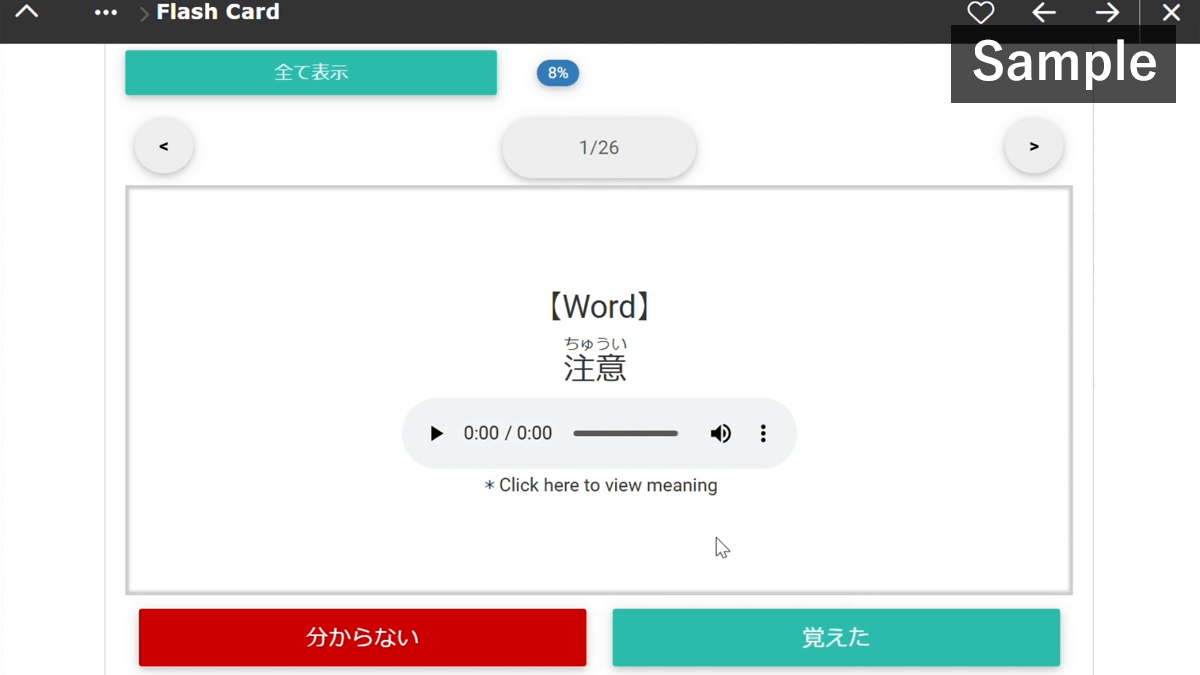Open the three-dot menu in the top bar
The height and width of the screenshot is (675, 1200).
pyautogui.click(x=105, y=13)
